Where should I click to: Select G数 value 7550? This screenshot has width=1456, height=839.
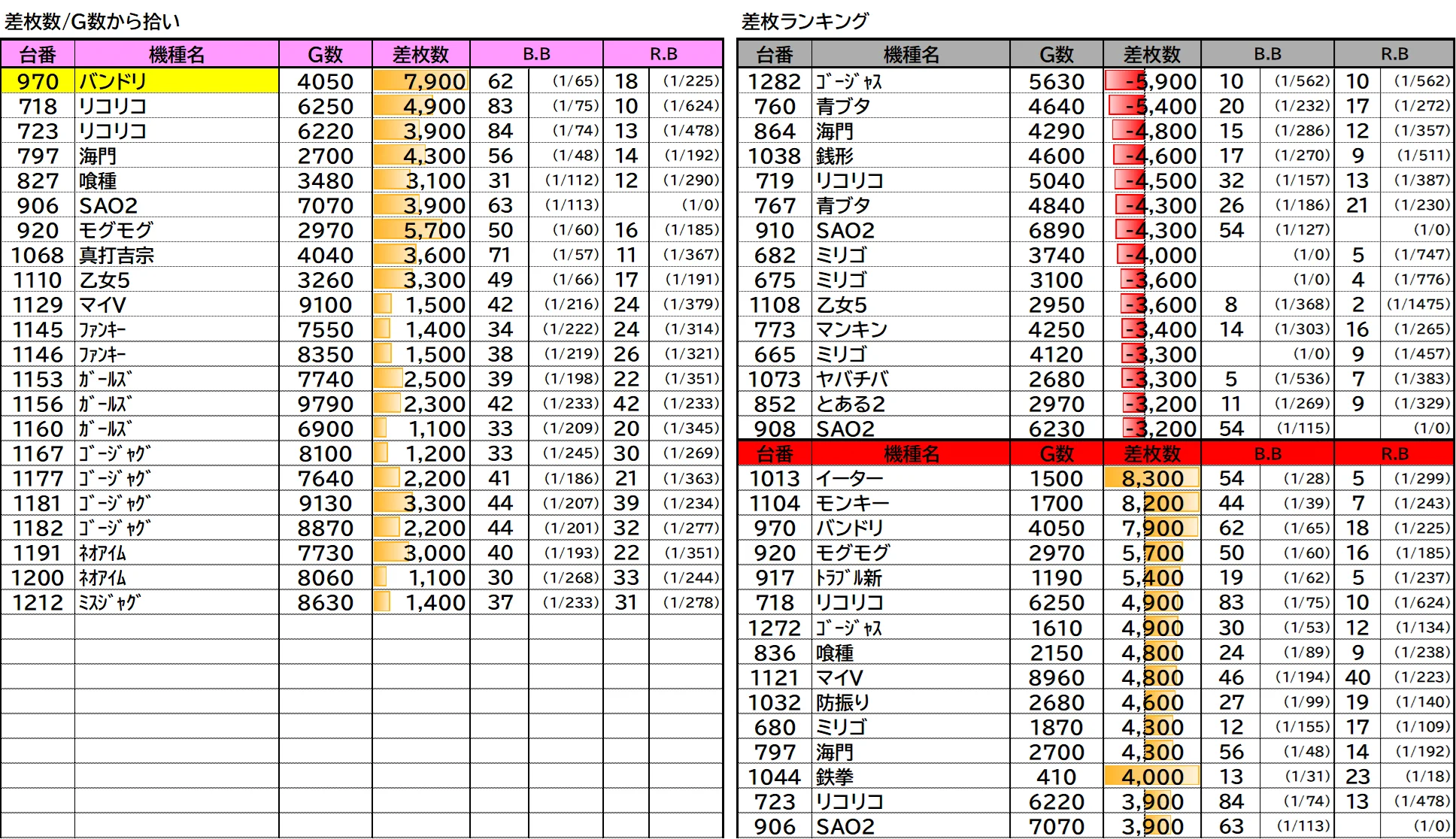click(325, 329)
